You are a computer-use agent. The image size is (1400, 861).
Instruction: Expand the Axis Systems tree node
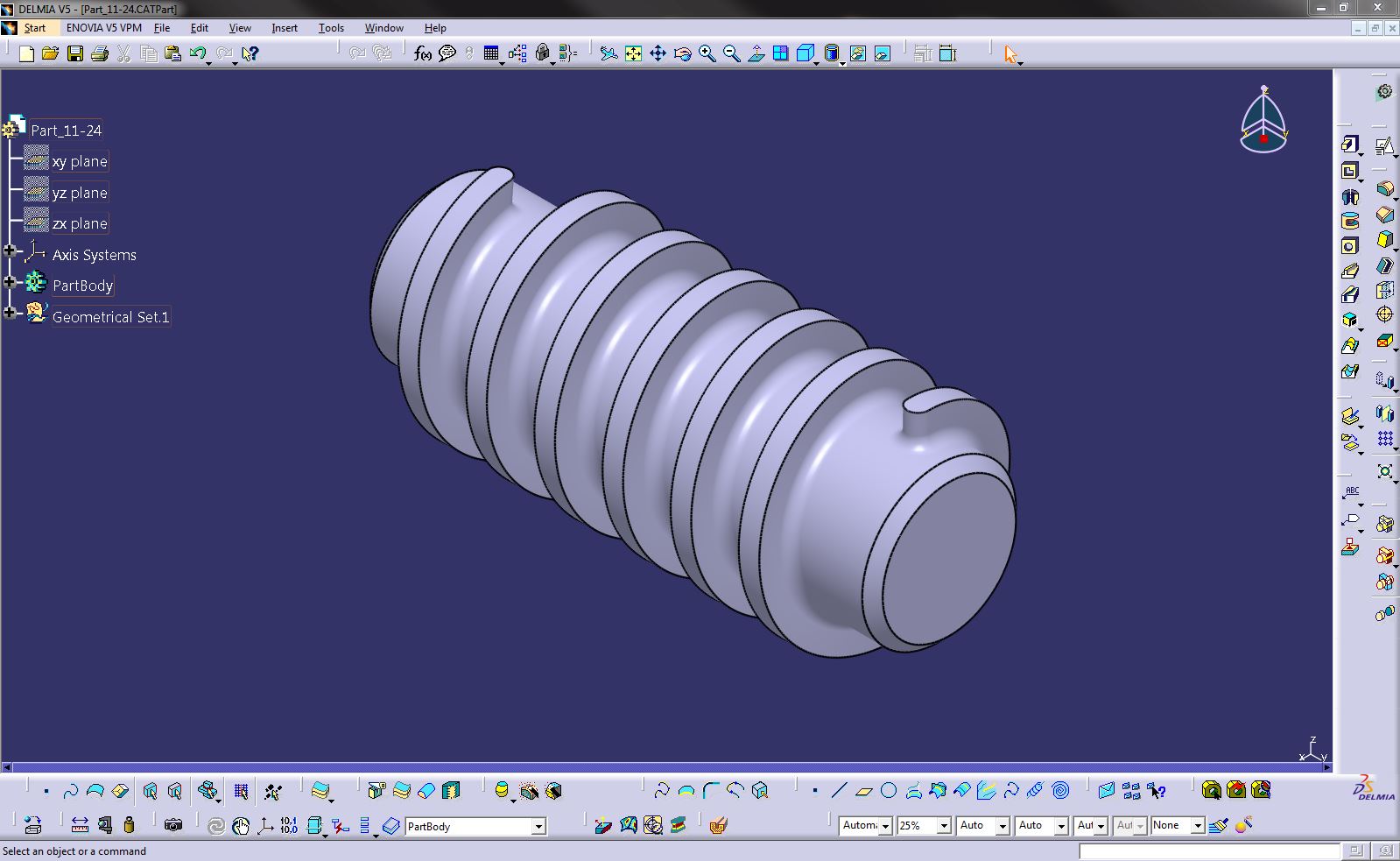pyautogui.click(x=10, y=251)
